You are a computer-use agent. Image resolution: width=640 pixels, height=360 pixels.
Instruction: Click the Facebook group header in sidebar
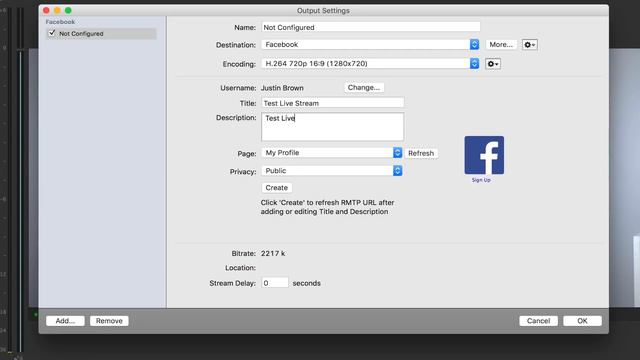pos(60,22)
